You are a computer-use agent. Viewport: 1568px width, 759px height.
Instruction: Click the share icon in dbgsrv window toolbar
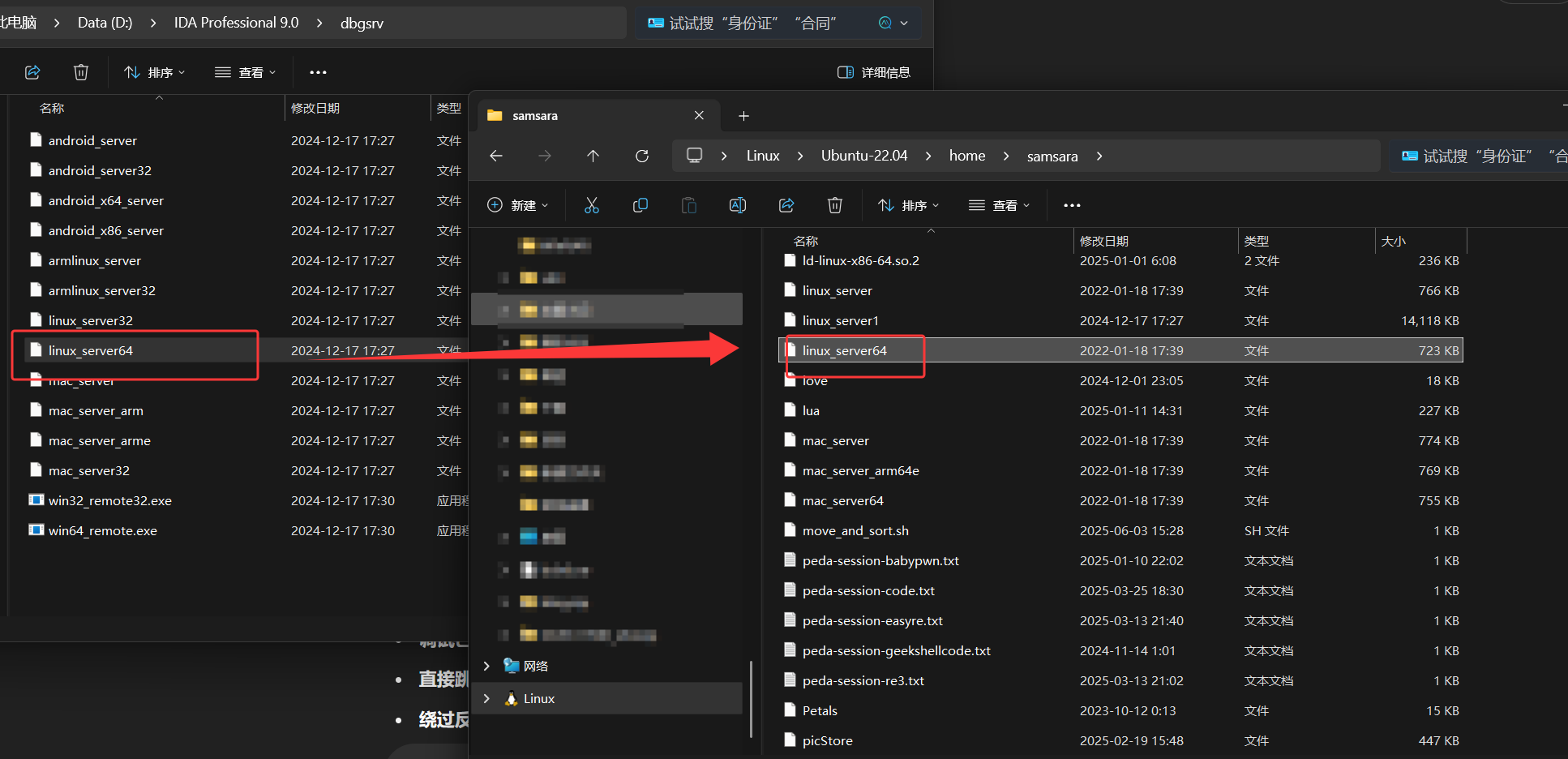coord(32,72)
